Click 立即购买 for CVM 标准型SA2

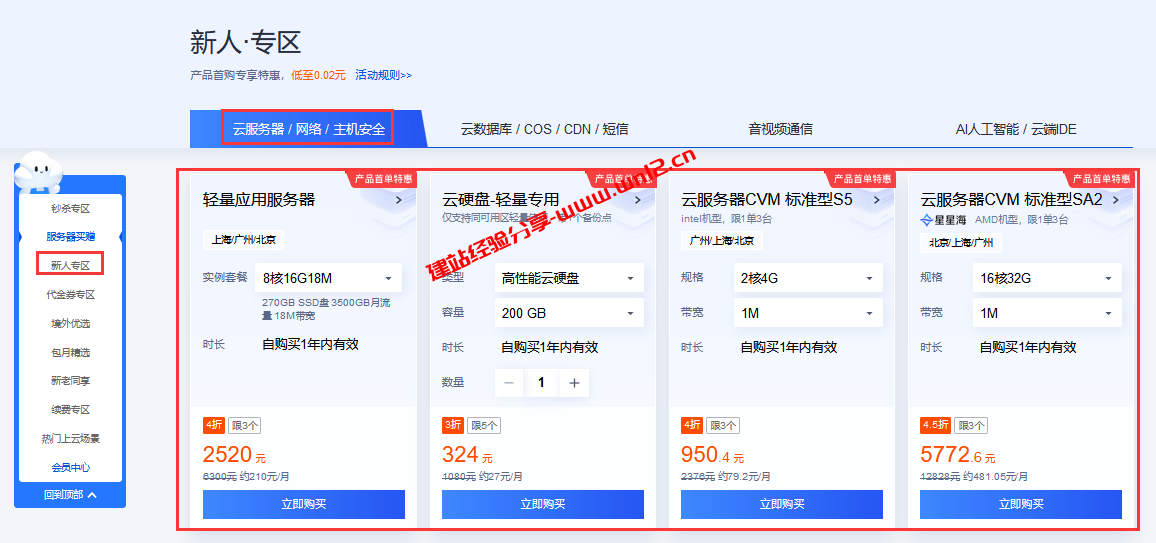click(x=1021, y=504)
